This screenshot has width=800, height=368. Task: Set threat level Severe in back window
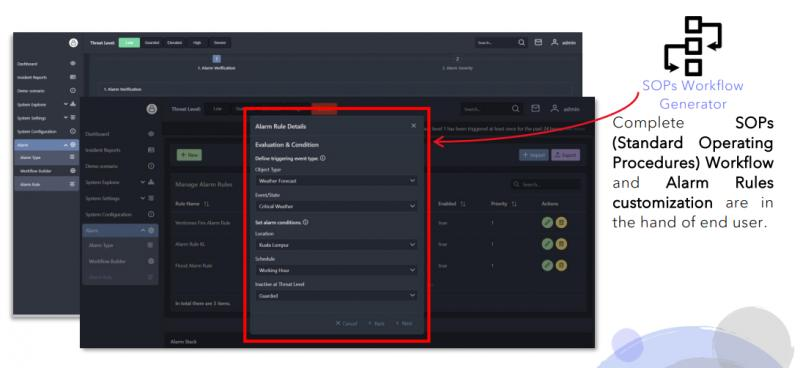[220, 43]
